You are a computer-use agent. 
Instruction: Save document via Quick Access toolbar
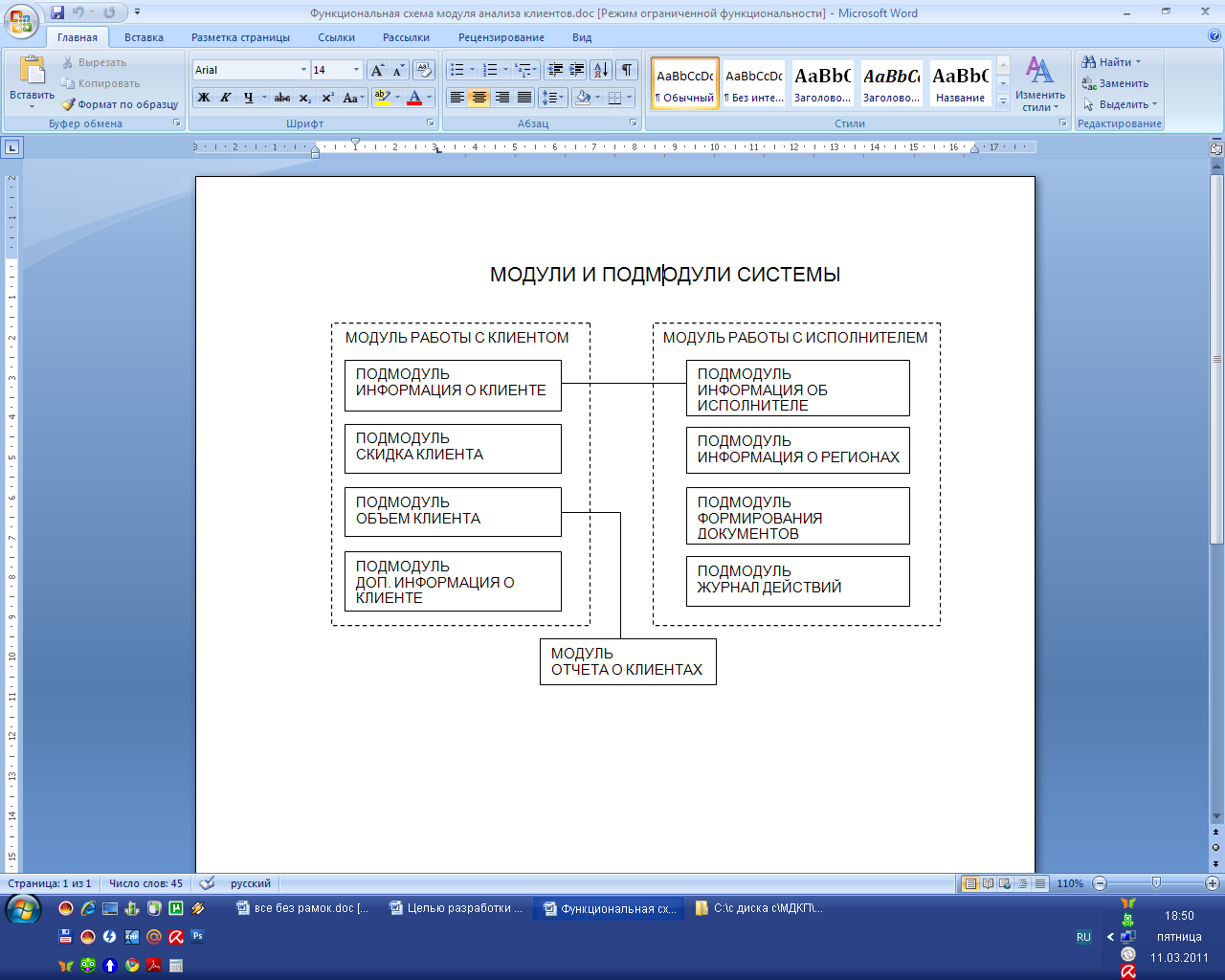pyautogui.click(x=57, y=13)
